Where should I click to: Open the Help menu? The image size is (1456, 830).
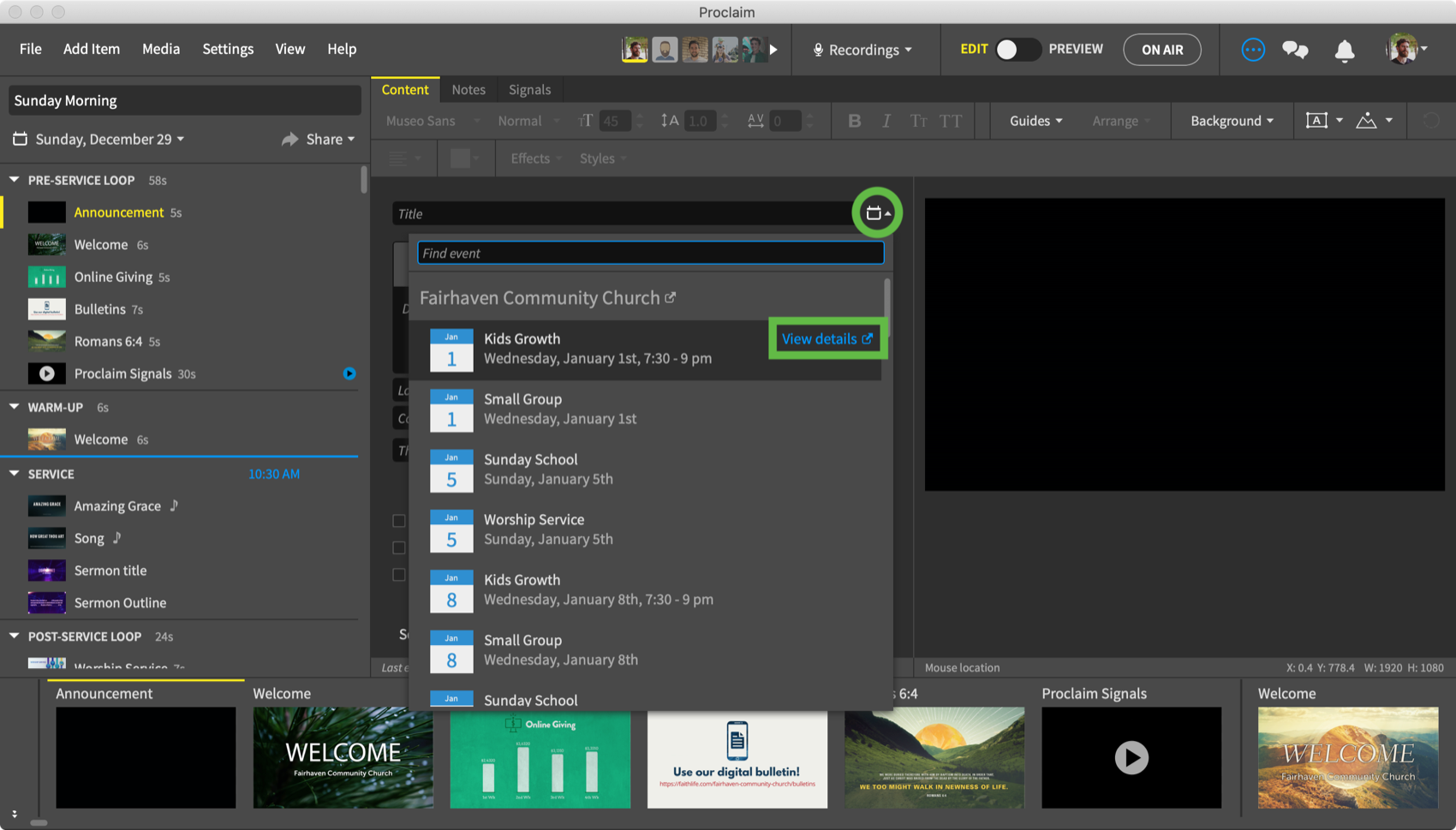click(x=342, y=49)
